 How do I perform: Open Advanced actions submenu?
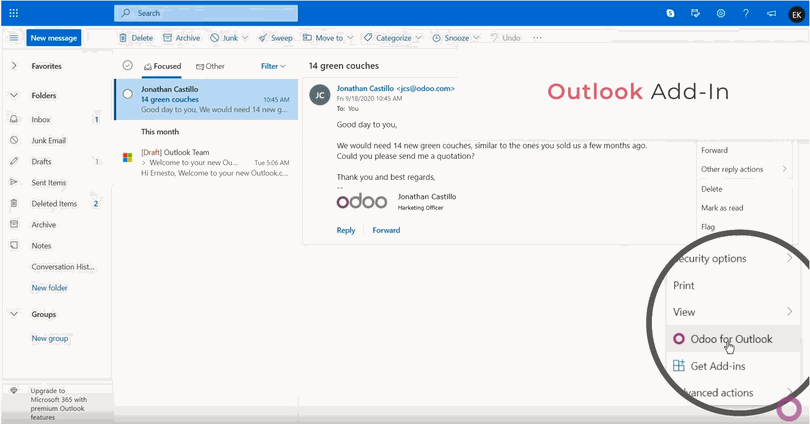734,393
